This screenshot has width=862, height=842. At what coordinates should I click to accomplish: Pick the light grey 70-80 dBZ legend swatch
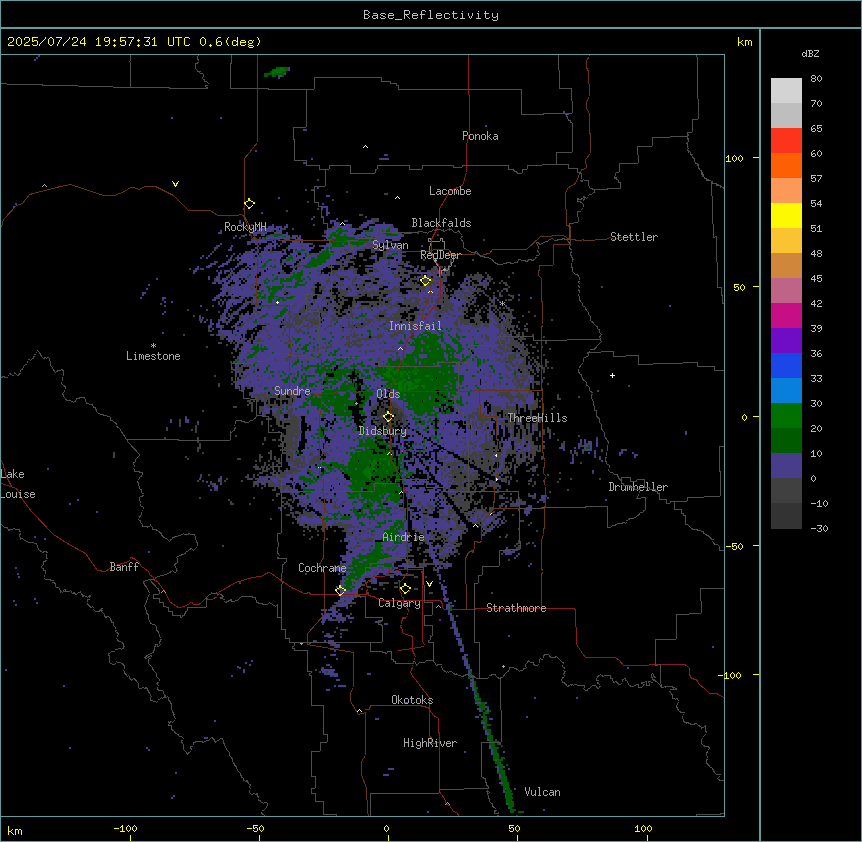click(786, 91)
